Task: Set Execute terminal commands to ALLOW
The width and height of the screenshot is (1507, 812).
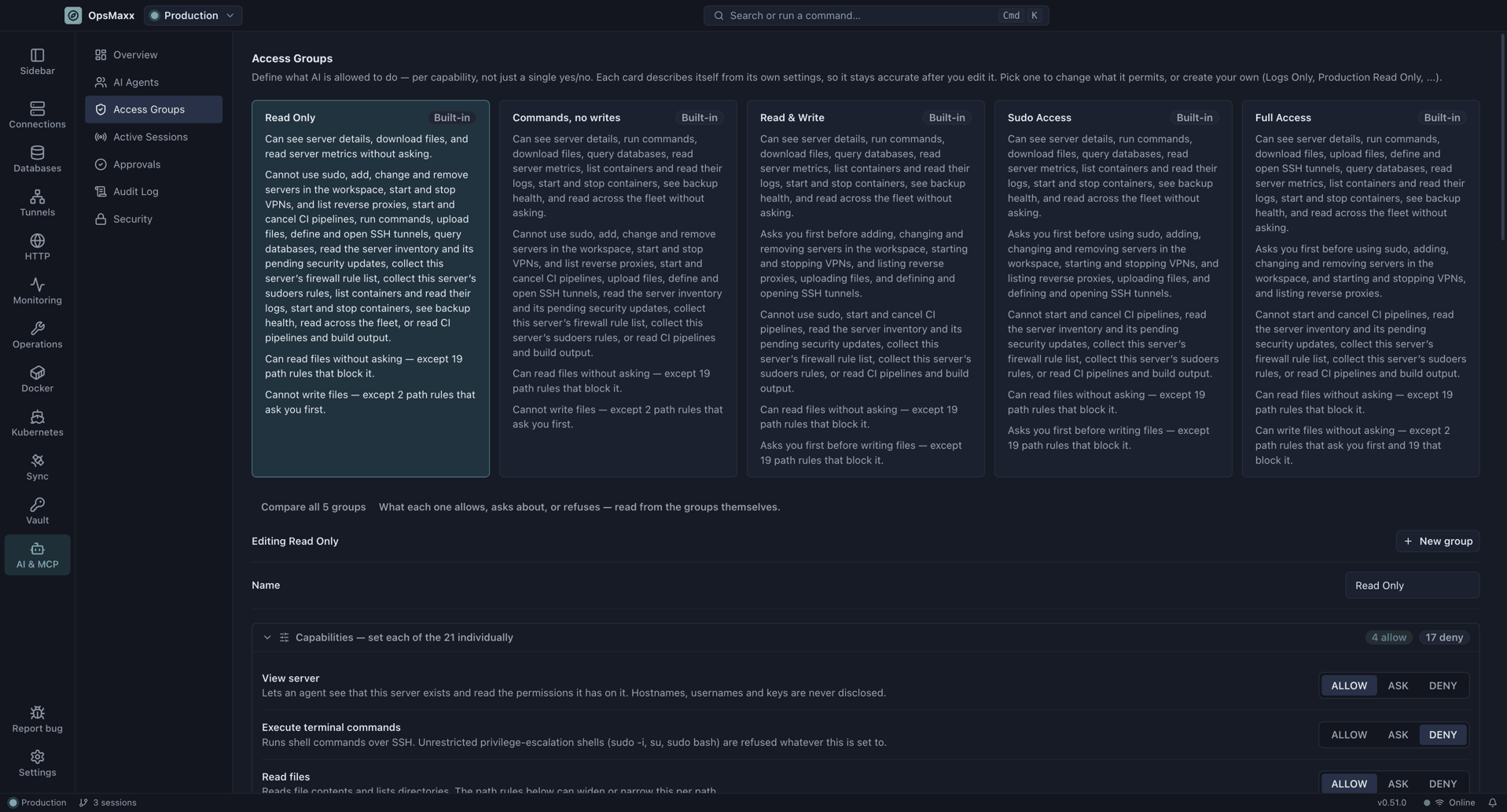Action: pos(1349,735)
